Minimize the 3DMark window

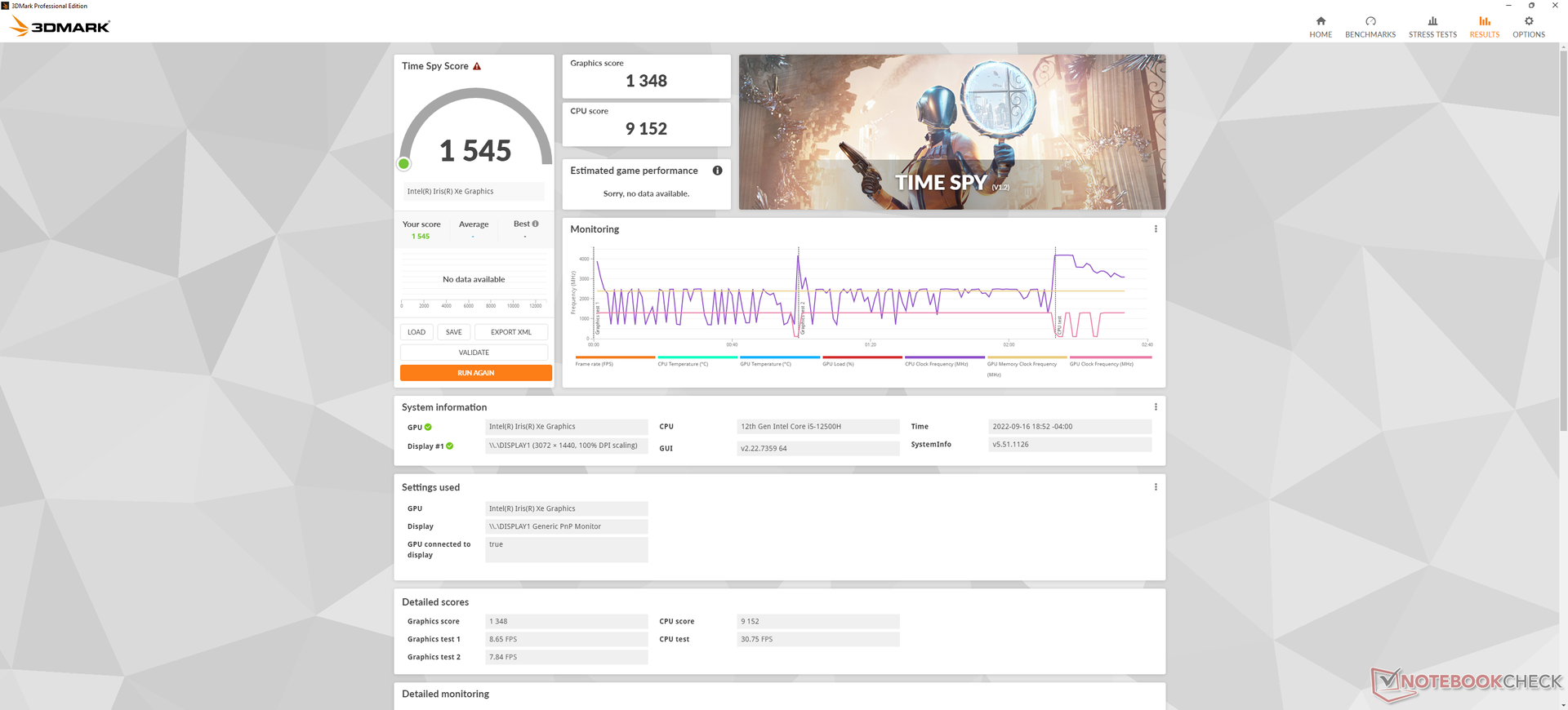click(x=1508, y=5)
